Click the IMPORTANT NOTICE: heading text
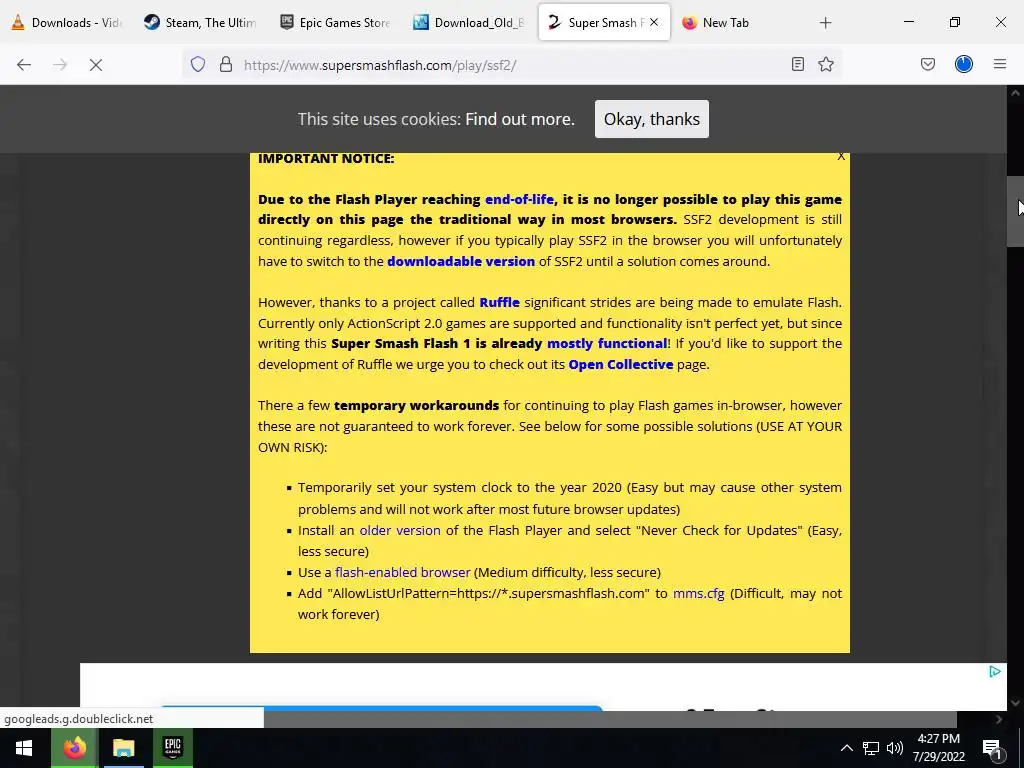Image resolution: width=1024 pixels, height=768 pixels. pos(326,158)
